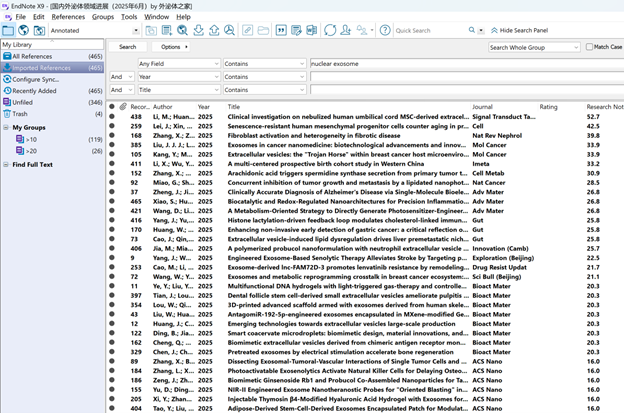The width and height of the screenshot is (624, 413).
Task: Collapse the Find Full Text group set
Action: [6, 164]
